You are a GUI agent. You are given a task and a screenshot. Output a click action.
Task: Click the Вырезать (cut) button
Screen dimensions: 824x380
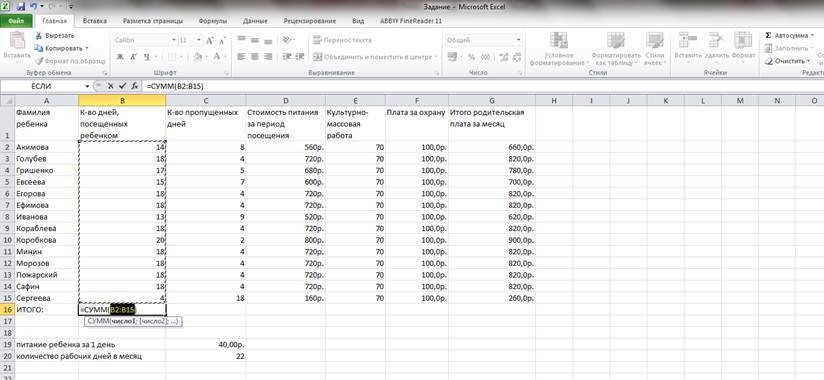[55, 36]
